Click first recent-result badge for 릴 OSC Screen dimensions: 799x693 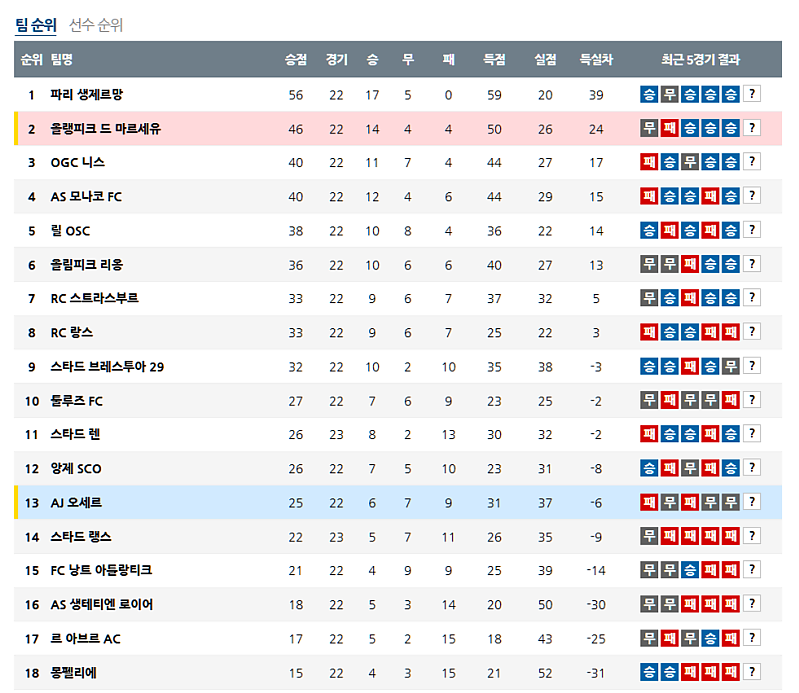649,230
